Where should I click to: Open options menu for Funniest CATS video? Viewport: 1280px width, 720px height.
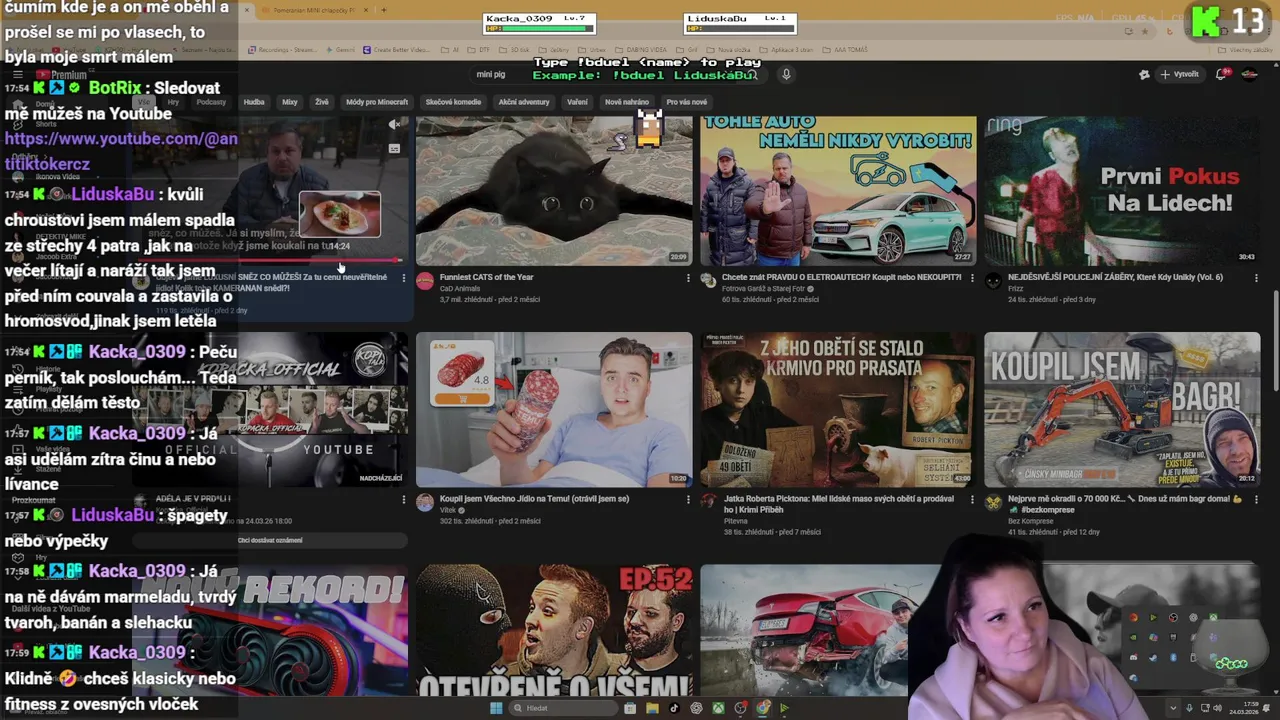pyautogui.click(x=688, y=278)
